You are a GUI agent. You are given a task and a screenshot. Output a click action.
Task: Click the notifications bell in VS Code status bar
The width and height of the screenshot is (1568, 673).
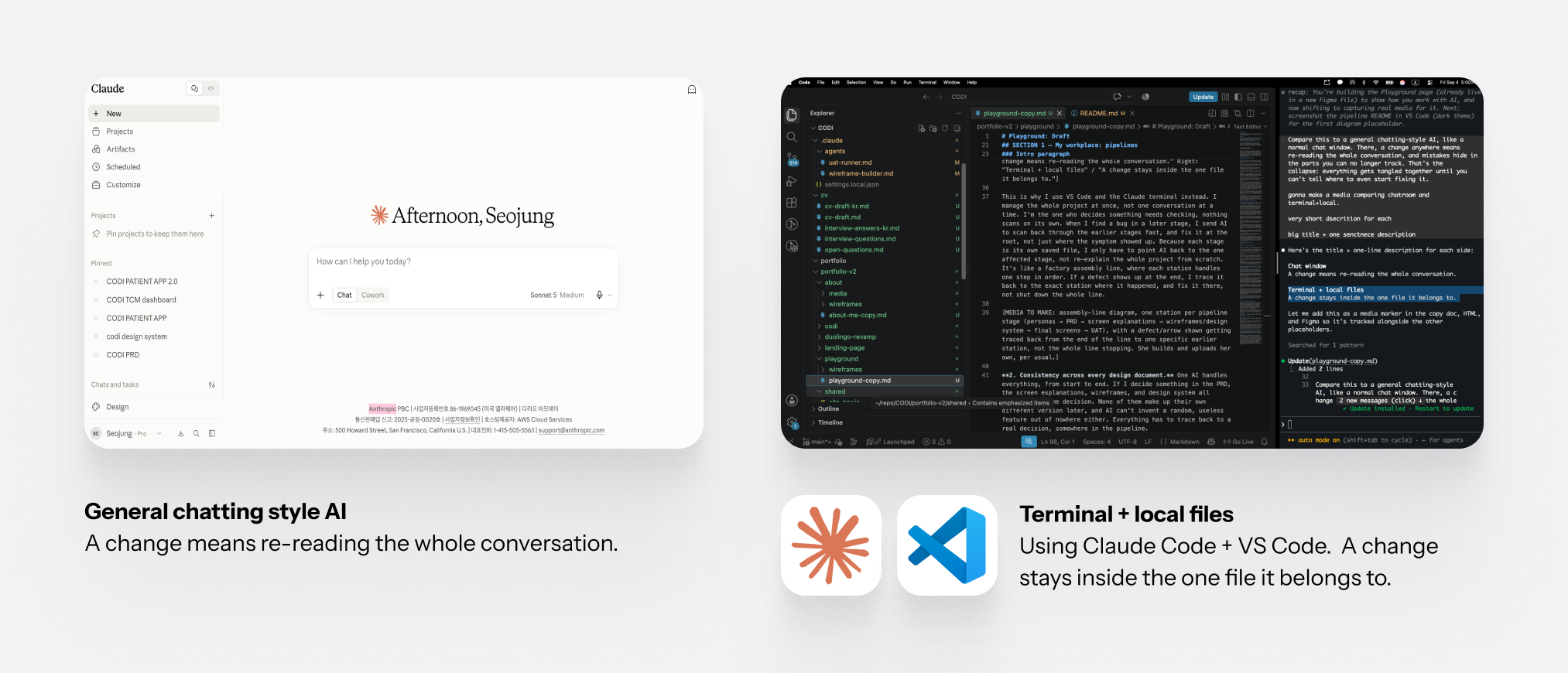1265,442
